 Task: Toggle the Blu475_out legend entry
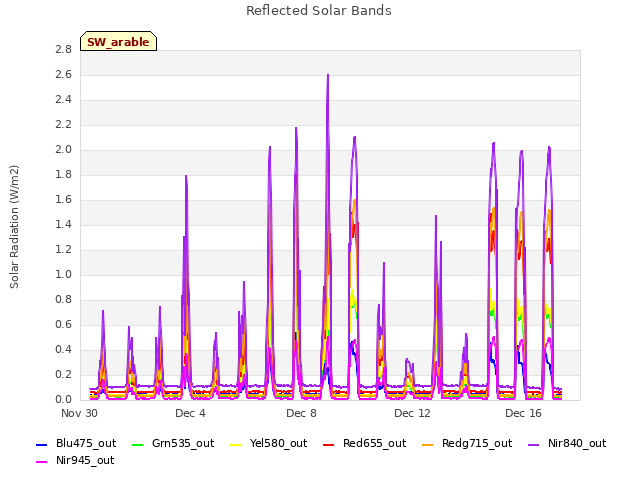76,444
